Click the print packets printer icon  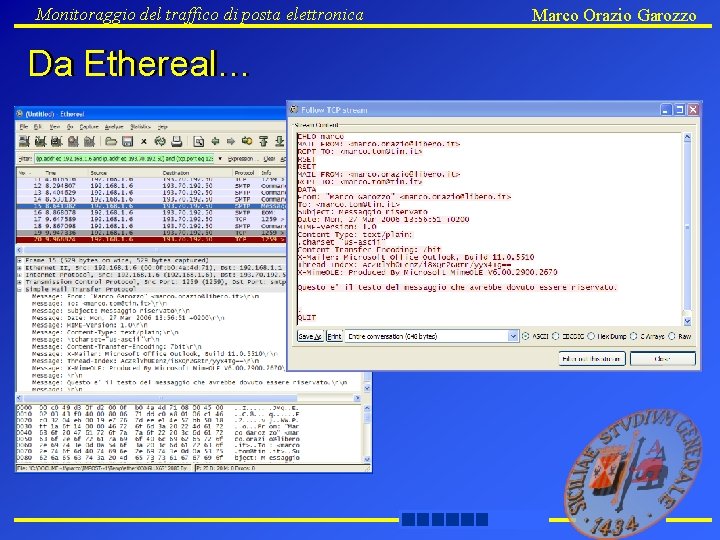coord(177,141)
